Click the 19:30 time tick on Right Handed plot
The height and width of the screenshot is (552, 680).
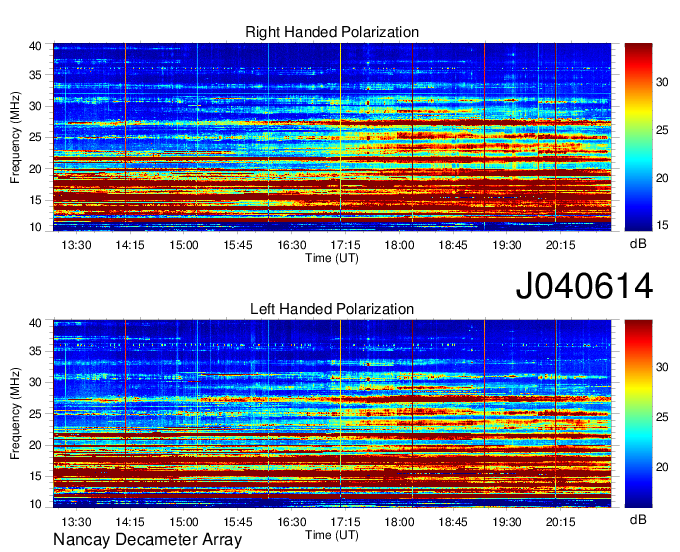pyautogui.click(x=507, y=245)
